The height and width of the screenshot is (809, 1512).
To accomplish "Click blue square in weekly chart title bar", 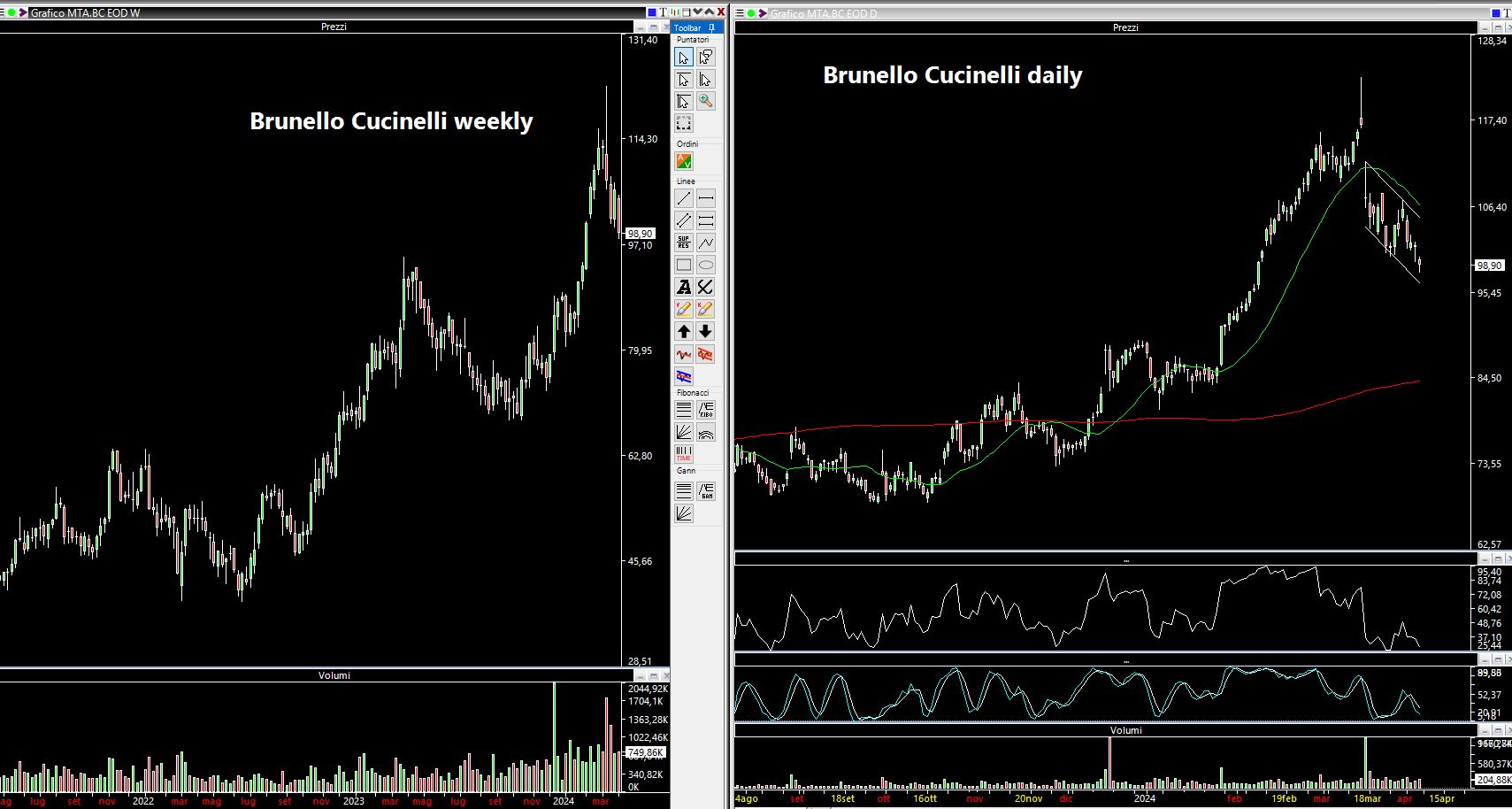I will click(x=652, y=12).
